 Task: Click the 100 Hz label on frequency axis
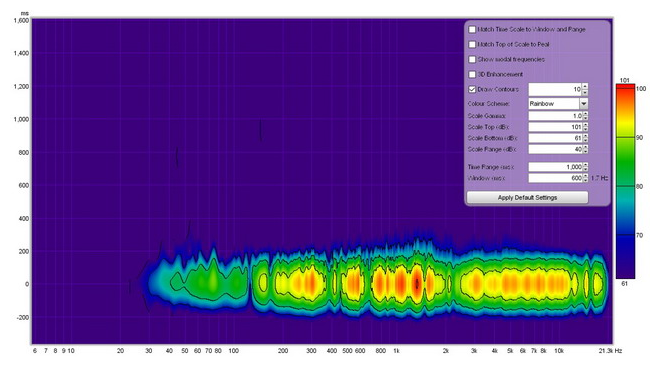233,351
